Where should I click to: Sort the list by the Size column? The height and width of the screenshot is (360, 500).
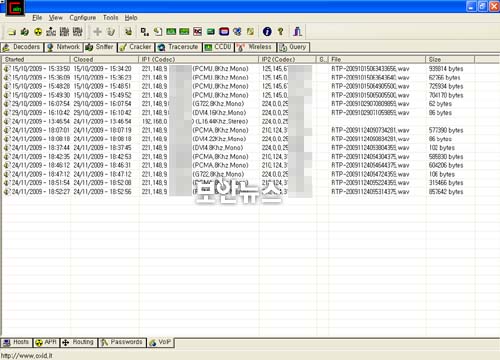coord(450,59)
